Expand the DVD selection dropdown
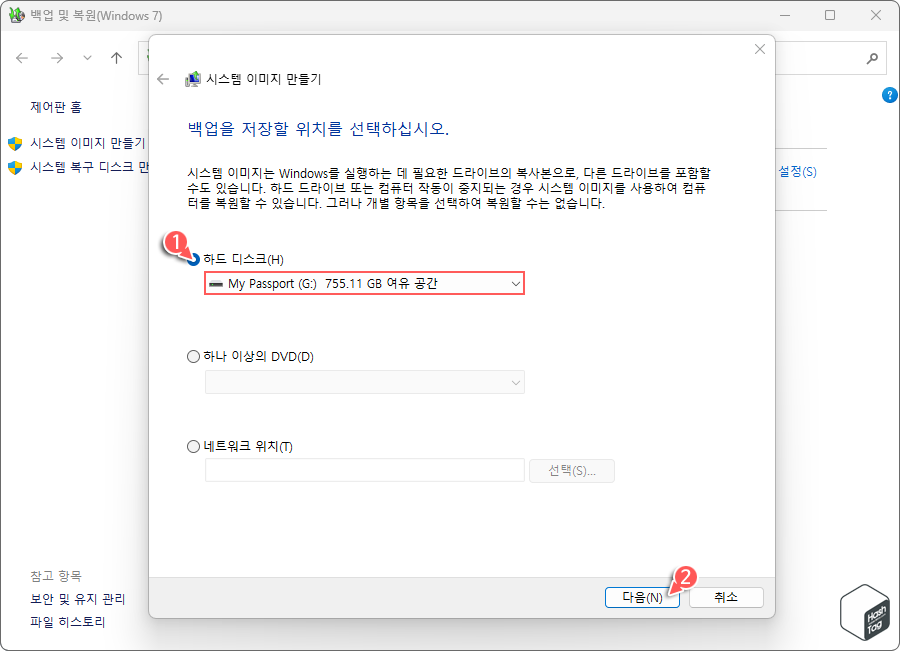Screen dimensions: 900x651 (x=514, y=382)
